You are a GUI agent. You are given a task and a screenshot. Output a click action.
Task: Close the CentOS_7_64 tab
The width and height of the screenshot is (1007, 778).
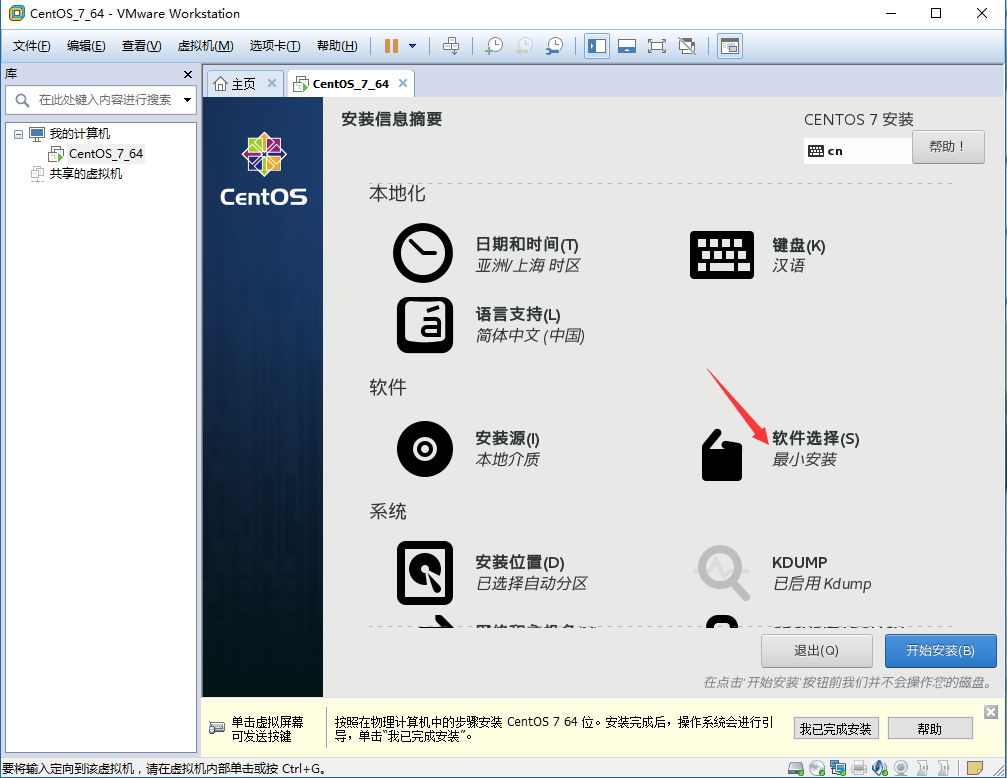coord(403,83)
